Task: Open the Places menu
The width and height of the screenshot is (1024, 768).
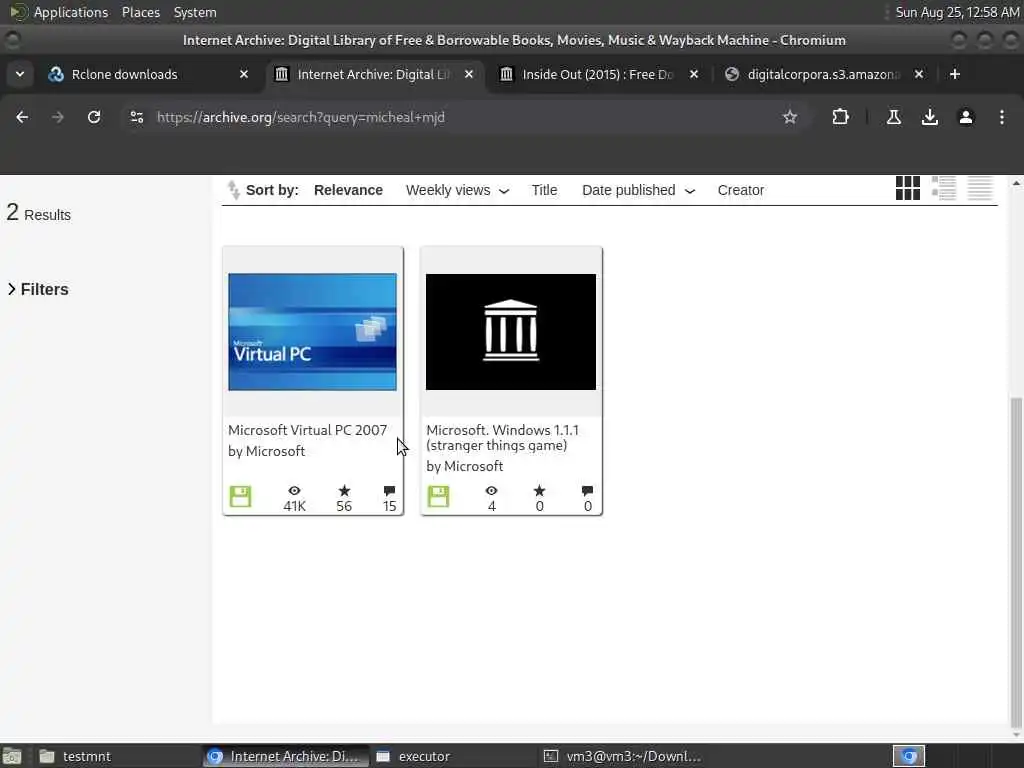Action: point(140,12)
